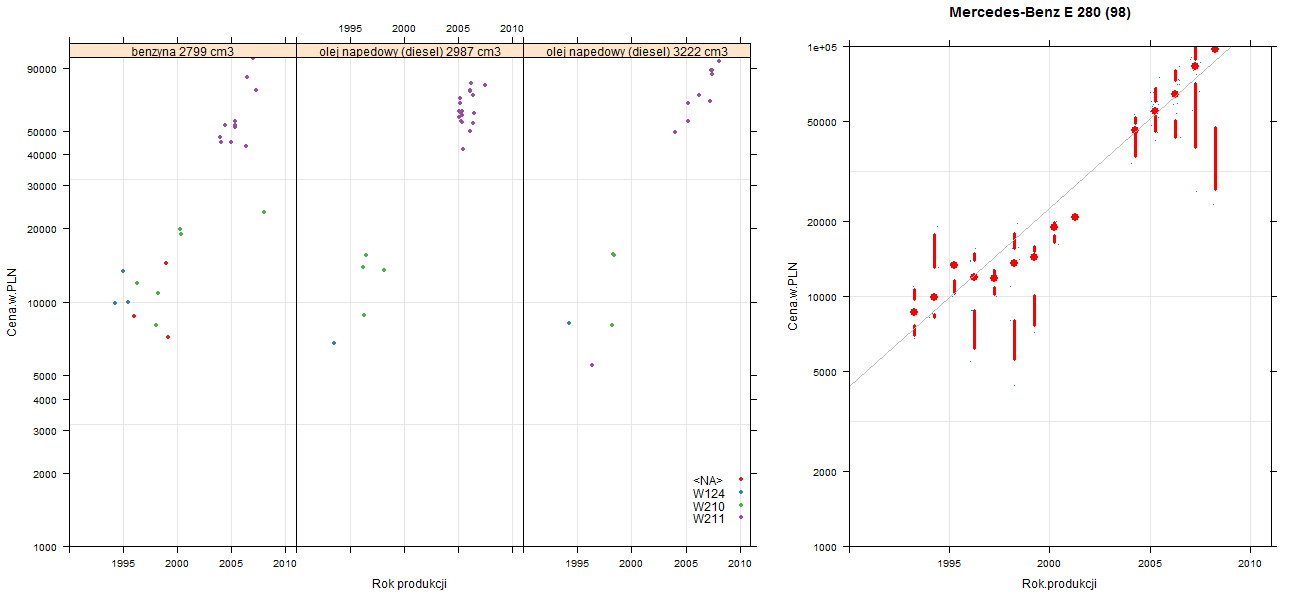Screen dimensions: 1300x600
Task: Click the purple W211 legend dot
Action: coord(740,518)
